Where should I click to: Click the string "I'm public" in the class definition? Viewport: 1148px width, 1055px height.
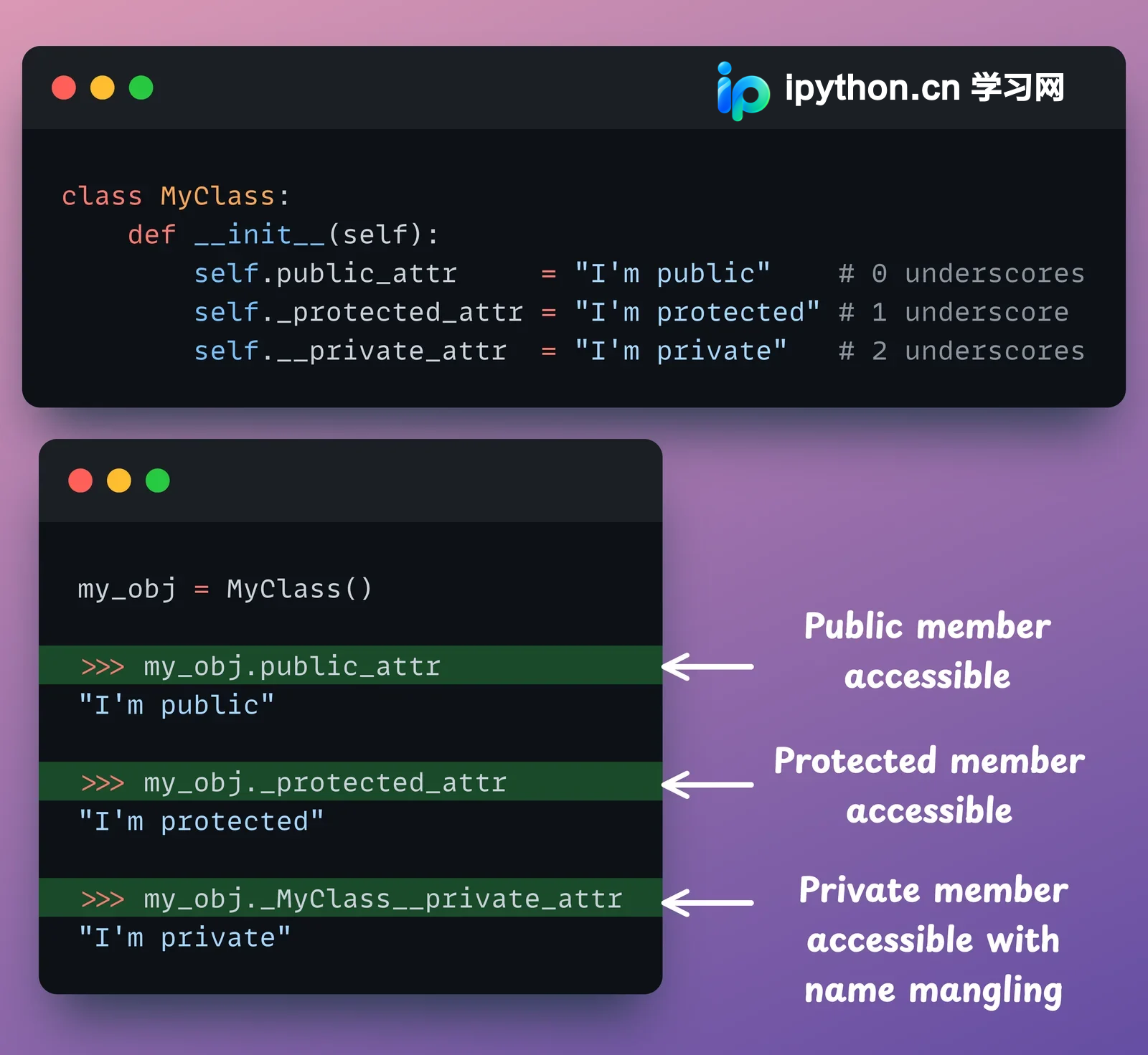pyautogui.click(x=672, y=273)
